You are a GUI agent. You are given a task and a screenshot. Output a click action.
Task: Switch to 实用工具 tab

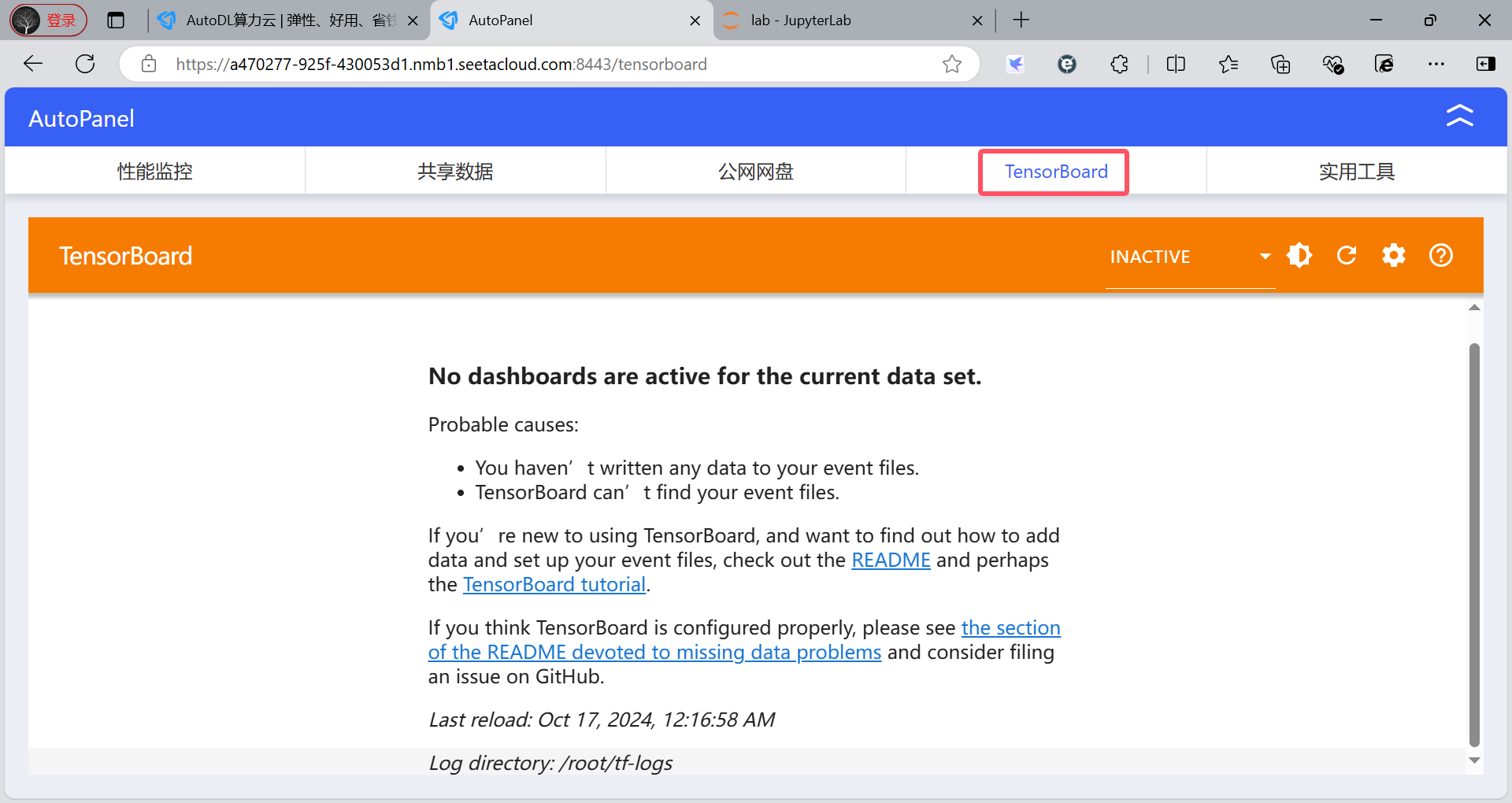(x=1357, y=172)
